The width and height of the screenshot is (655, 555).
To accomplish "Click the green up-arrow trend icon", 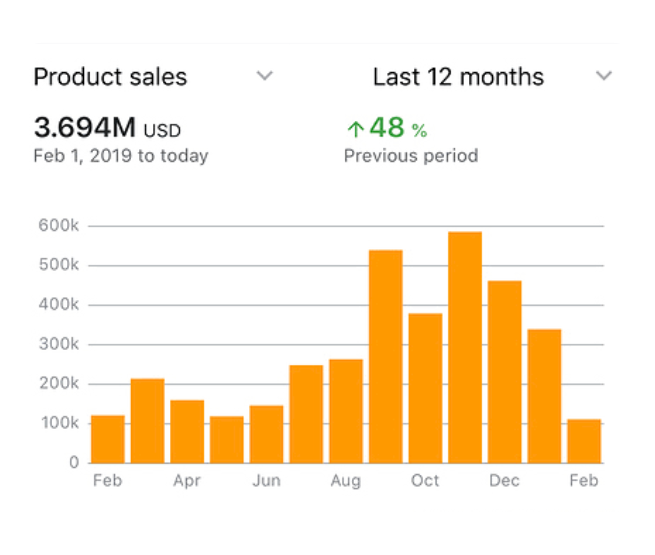I will [354, 129].
